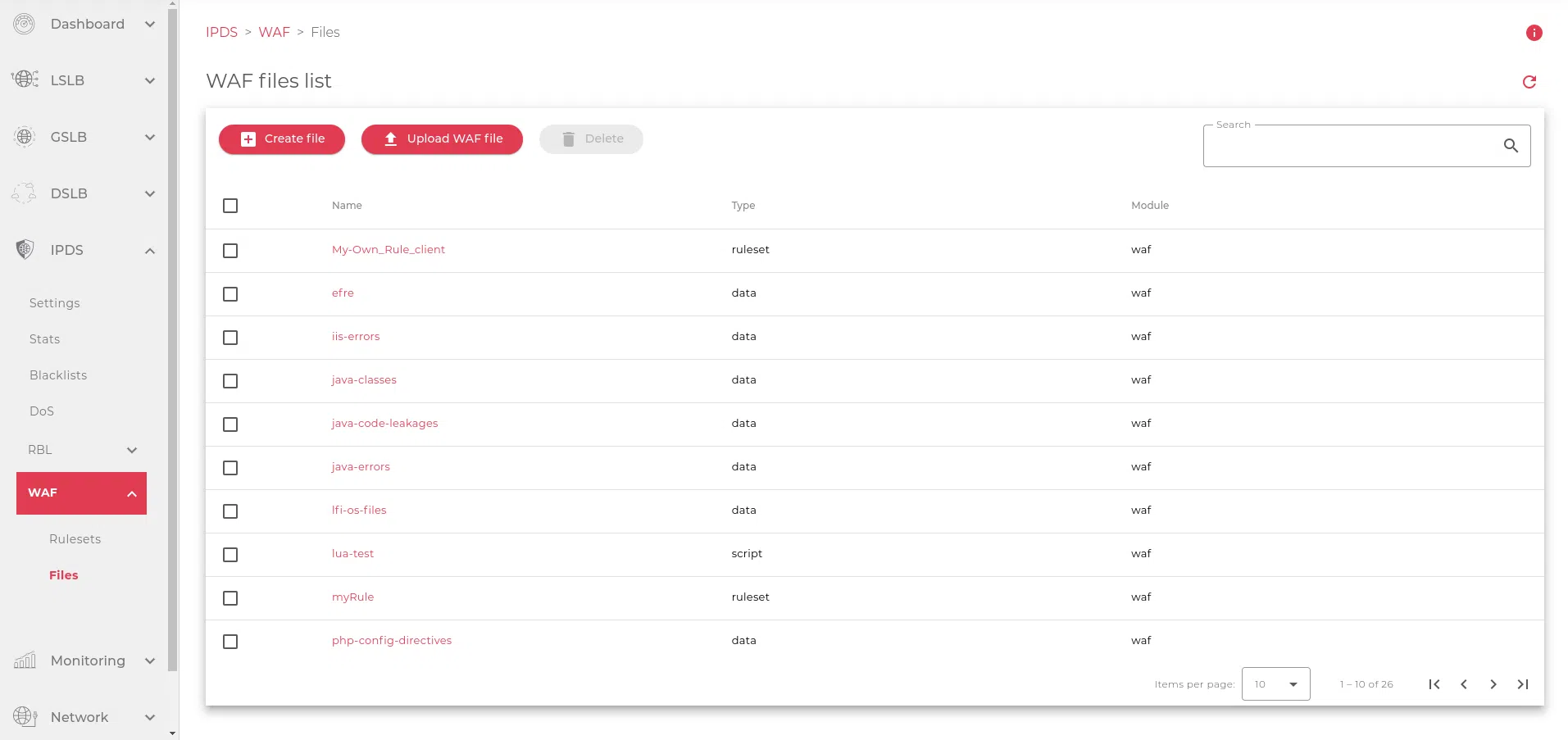The image size is (1568, 740).
Task: Click the previous page arrow
Action: 1463,684
